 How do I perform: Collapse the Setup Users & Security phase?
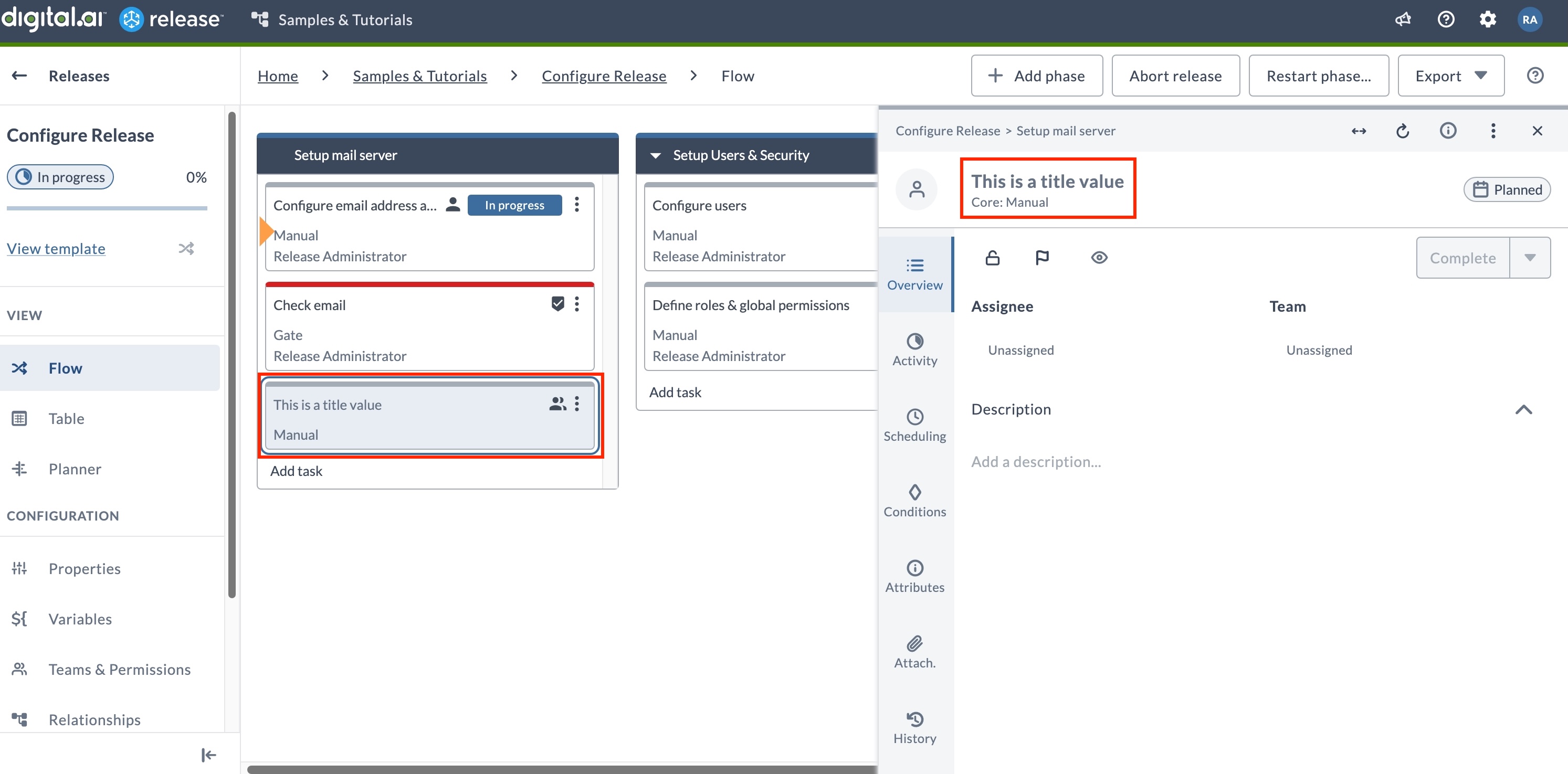point(656,155)
